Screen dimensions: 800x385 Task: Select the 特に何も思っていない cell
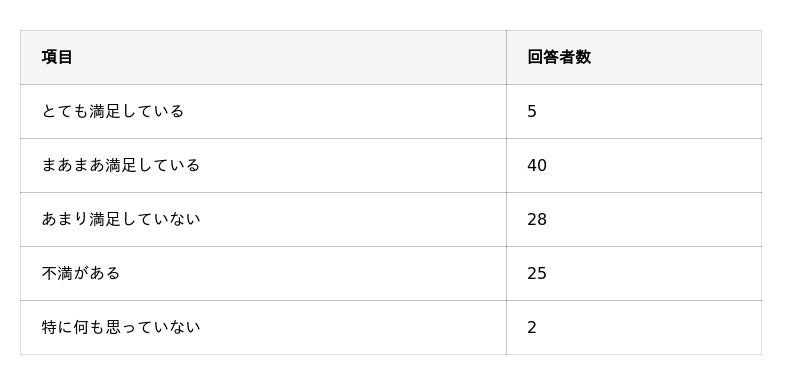263,327
